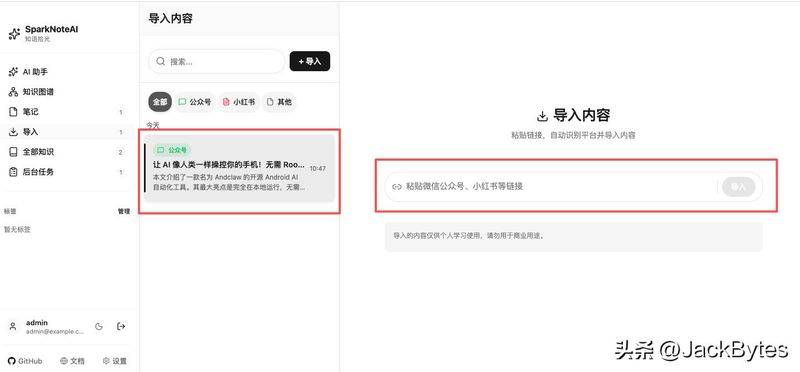
Task: Click the 导入 download icon in sidebar
Action: [x=13, y=132]
